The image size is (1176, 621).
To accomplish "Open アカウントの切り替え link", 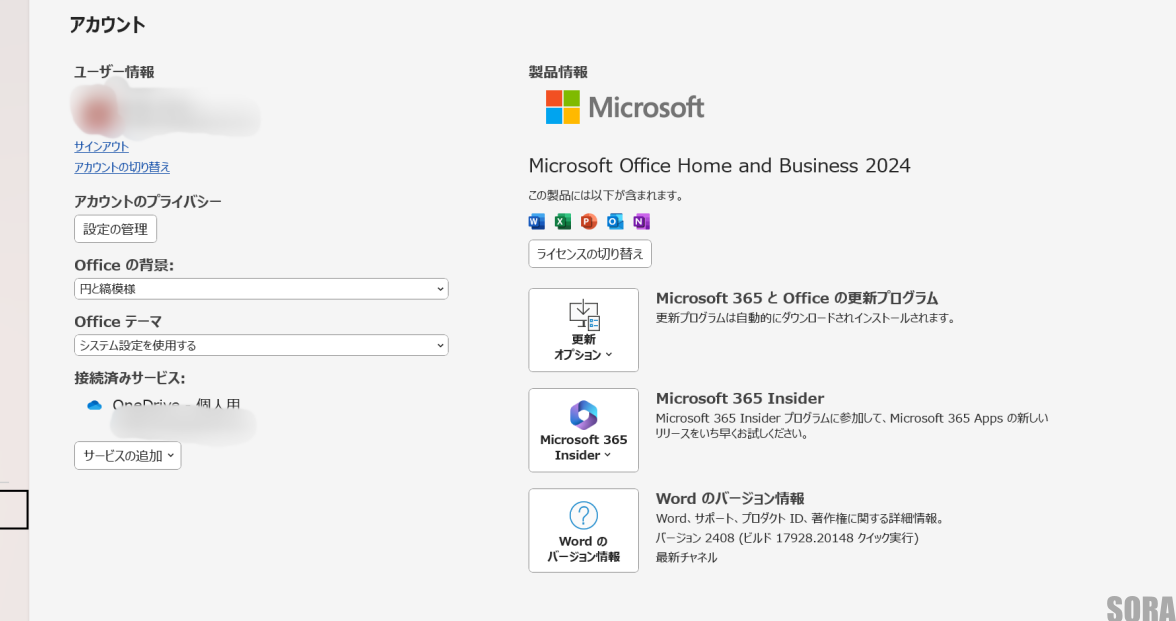I will pos(120,167).
